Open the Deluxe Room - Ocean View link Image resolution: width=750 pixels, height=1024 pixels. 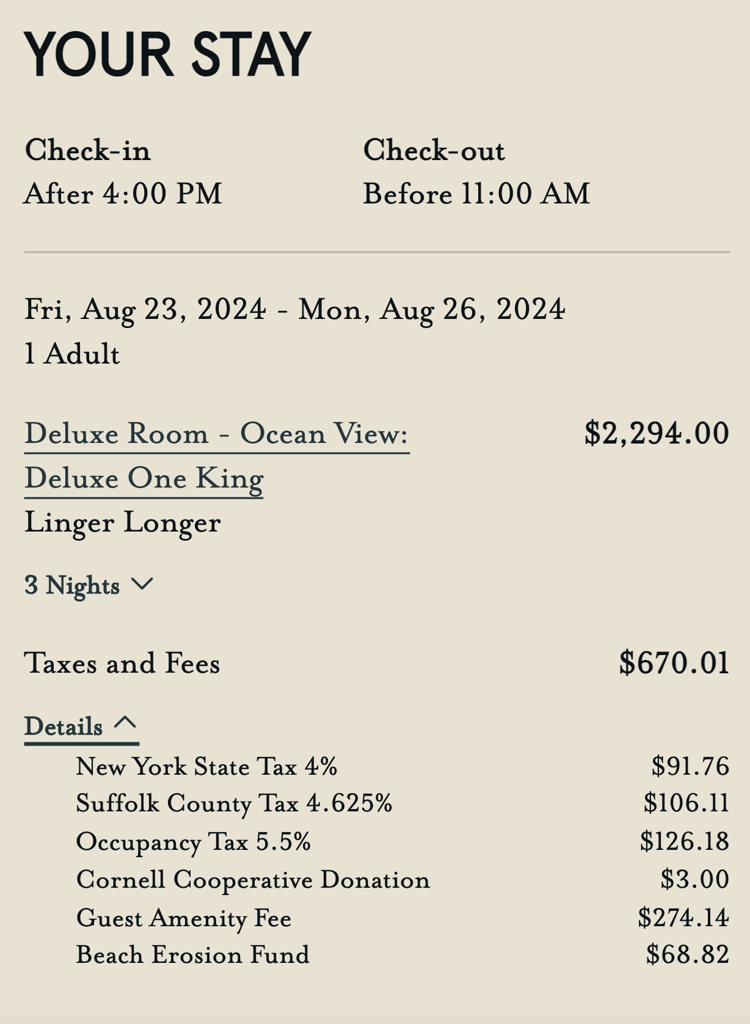pyautogui.click(x=216, y=434)
